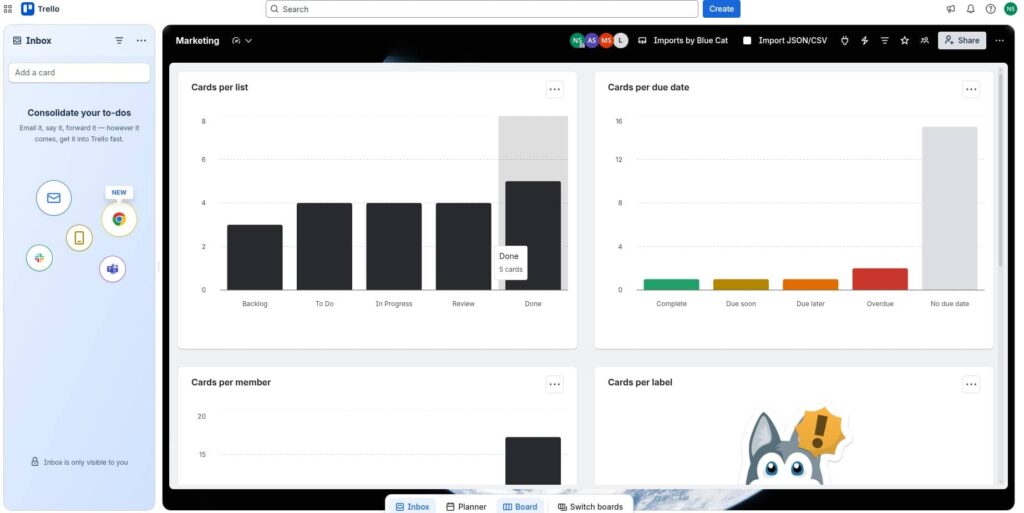Open Imports by Blue Cat power-up
The image size is (1024, 513).
(682, 40)
